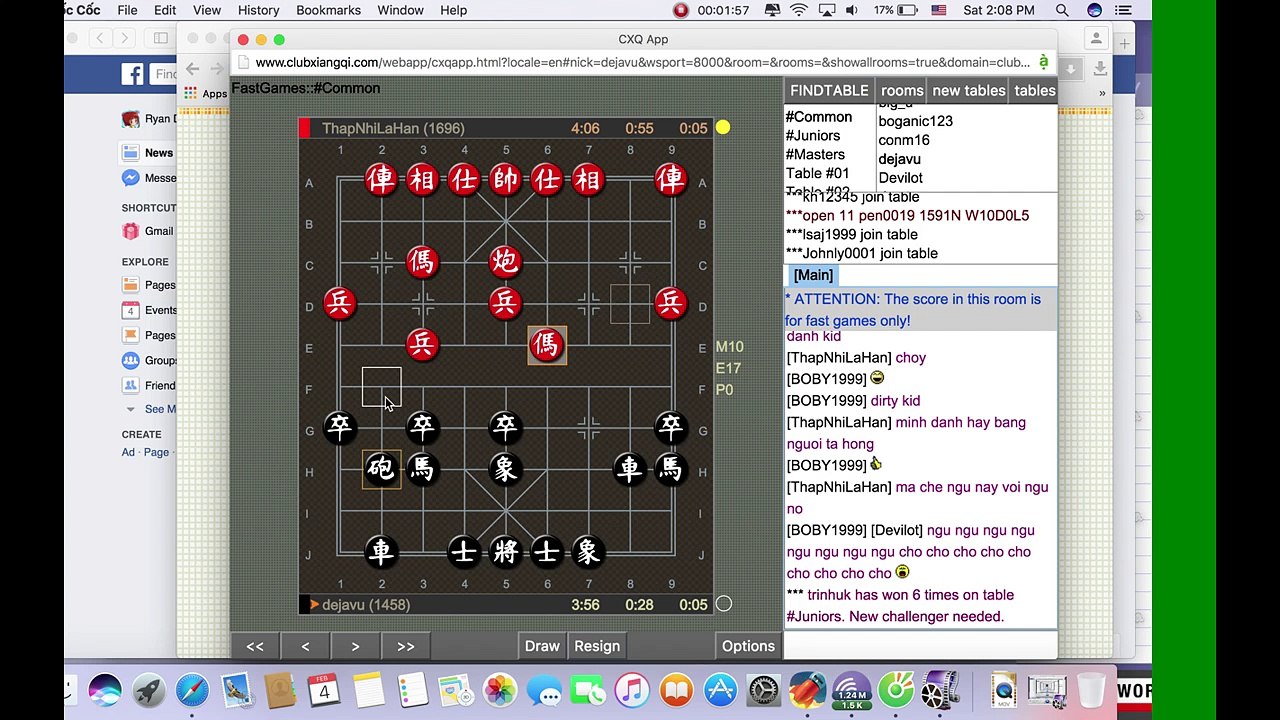Screen dimensions: 1280x720
Task: Switch to the rooms tab
Action: (x=902, y=90)
